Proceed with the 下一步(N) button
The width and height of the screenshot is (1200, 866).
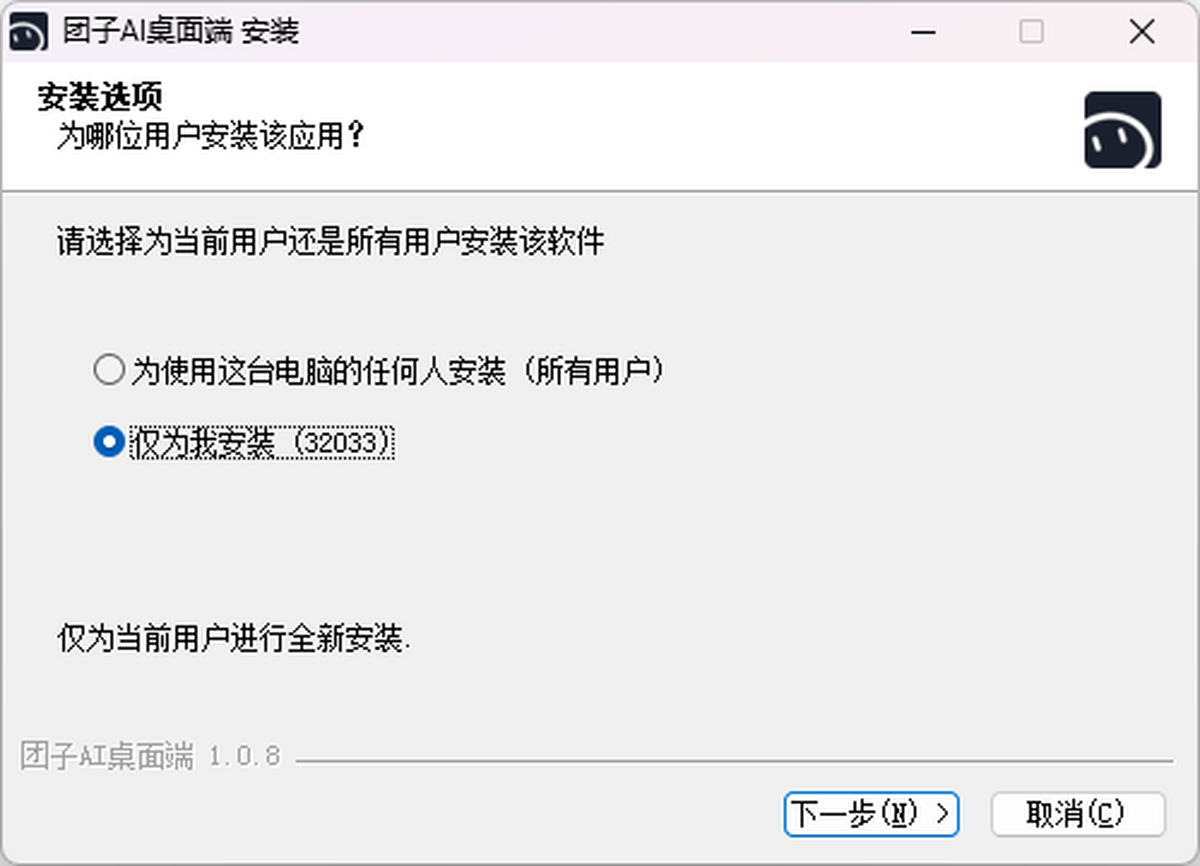tap(871, 814)
